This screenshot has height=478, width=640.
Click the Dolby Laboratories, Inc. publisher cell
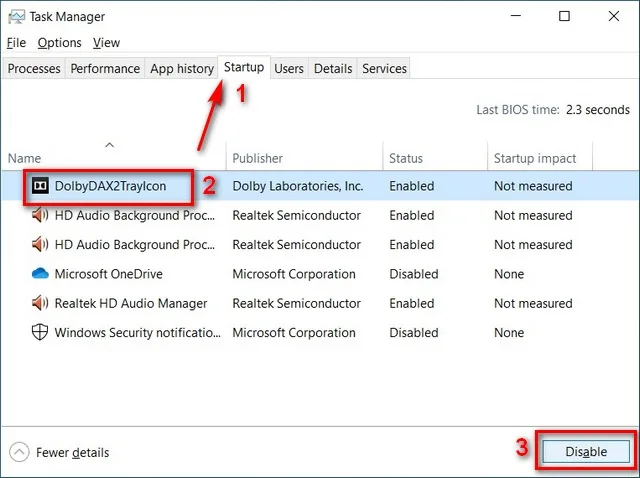pyautogui.click(x=298, y=186)
